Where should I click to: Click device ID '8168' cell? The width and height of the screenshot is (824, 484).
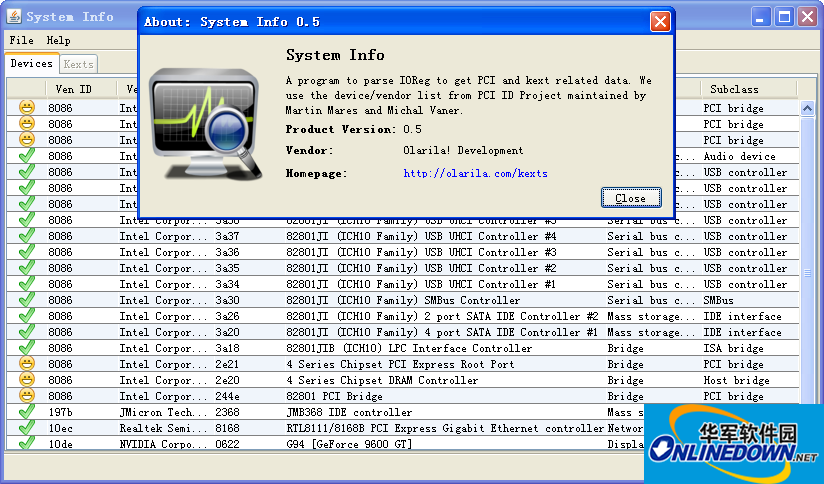pos(227,428)
